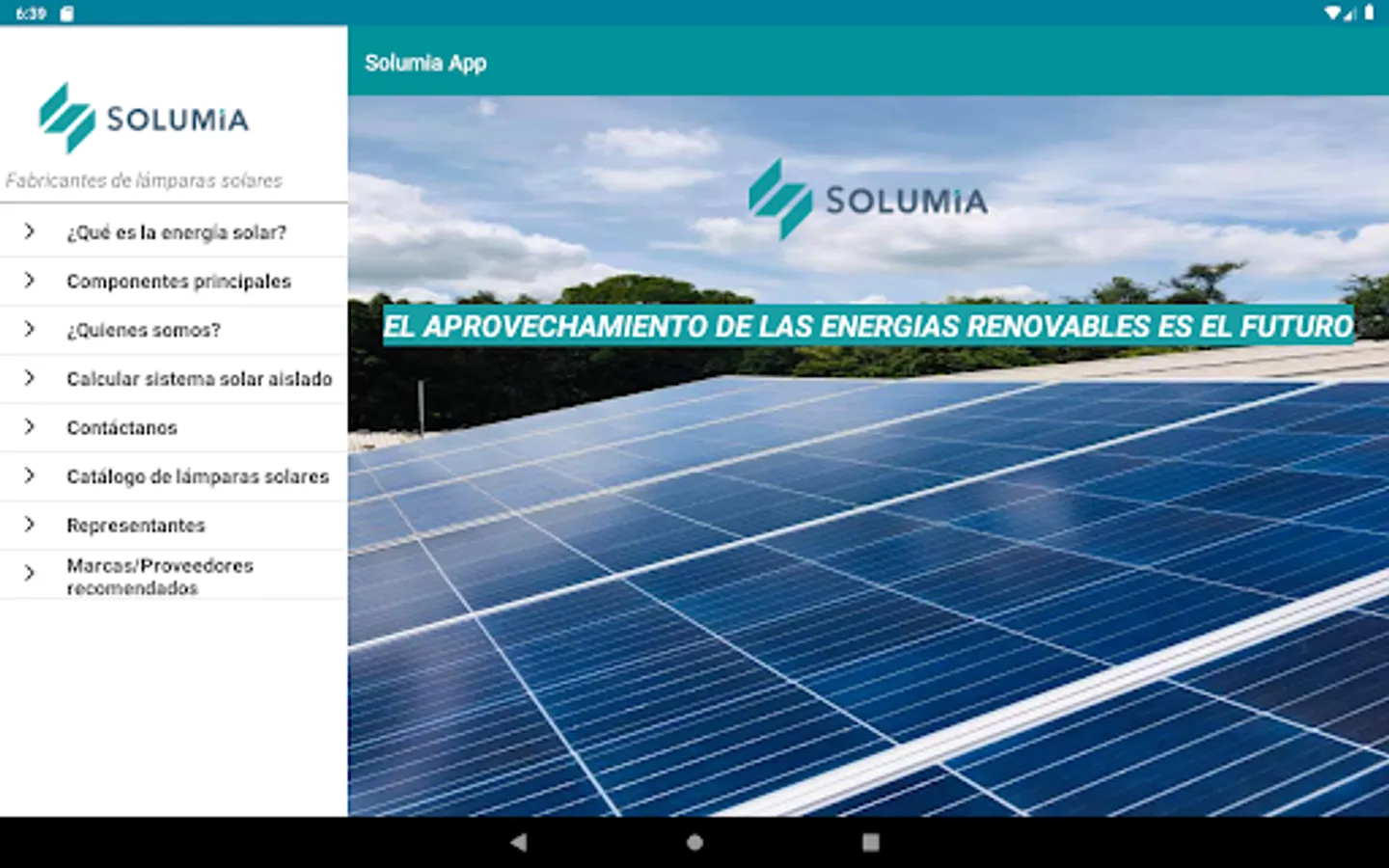
Task: Expand chevron beside Componentes principales
Action: point(29,280)
